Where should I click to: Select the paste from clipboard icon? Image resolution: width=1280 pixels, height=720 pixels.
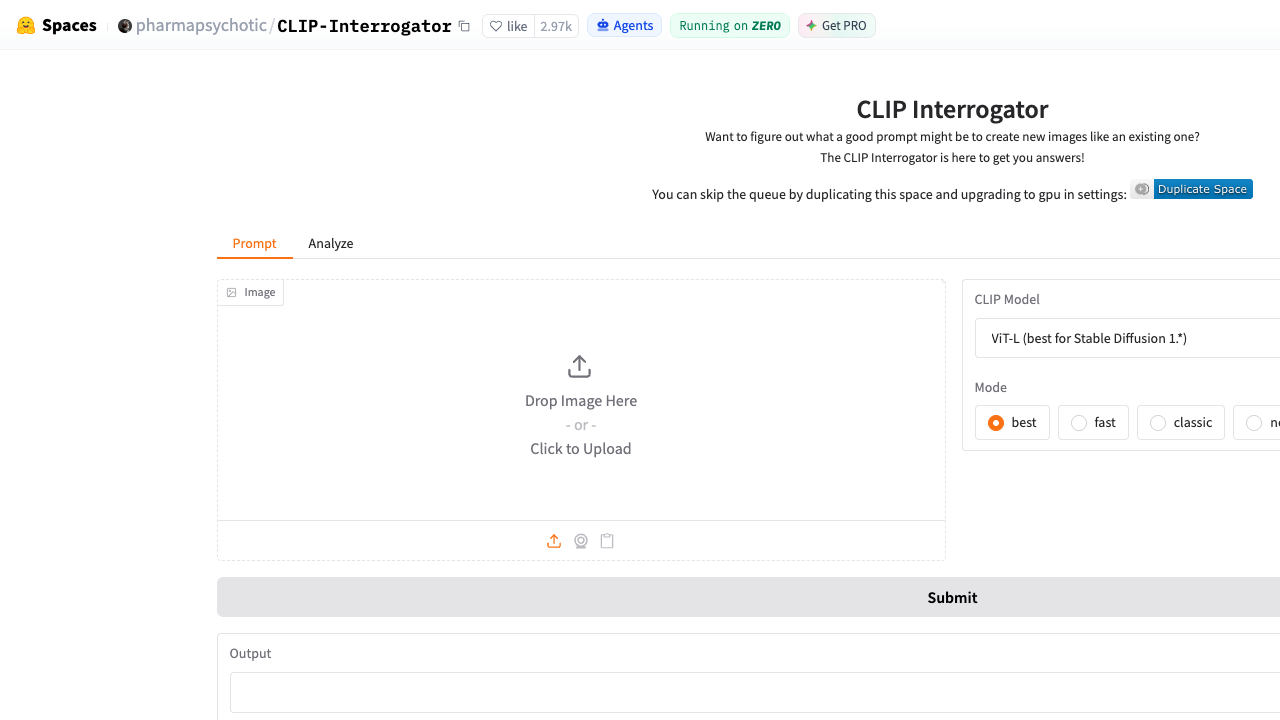click(607, 541)
